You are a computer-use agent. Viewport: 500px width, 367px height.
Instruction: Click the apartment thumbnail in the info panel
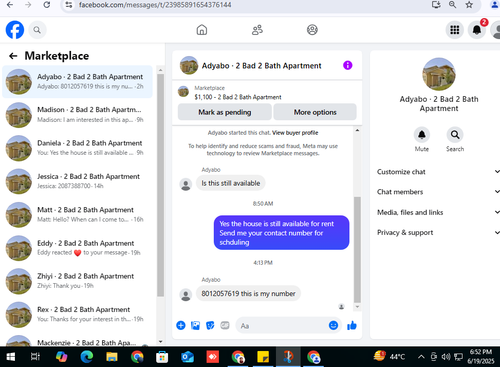pyautogui.click(x=439, y=74)
